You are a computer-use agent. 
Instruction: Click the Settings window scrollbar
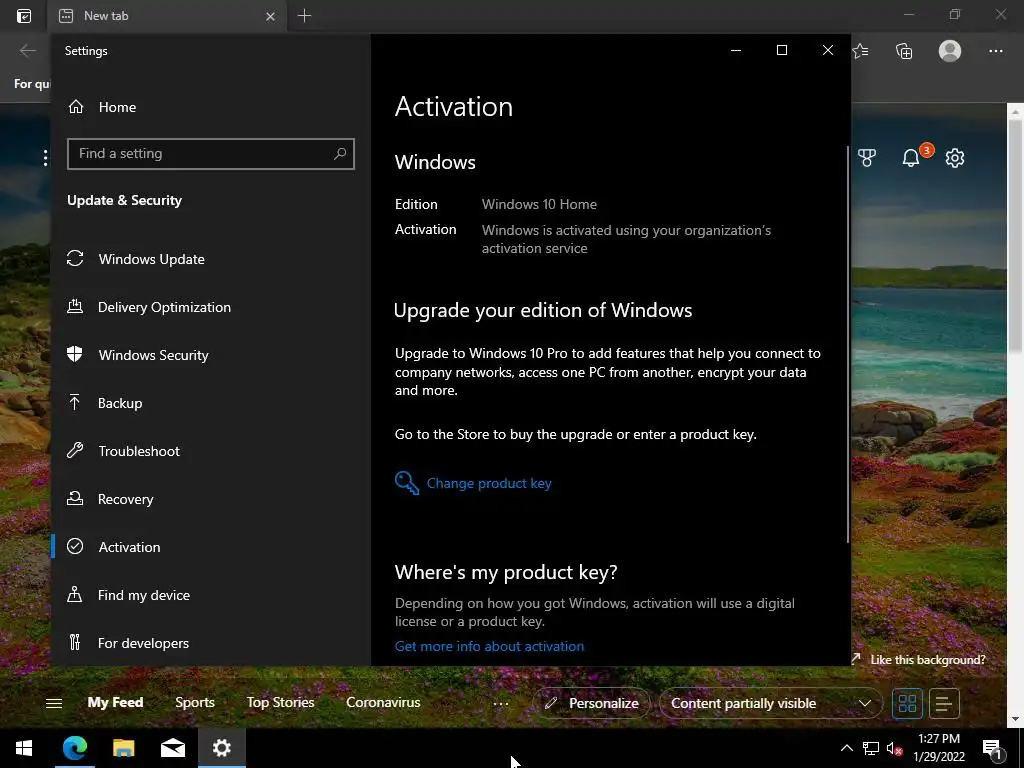pyautogui.click(x=848, y=344)
